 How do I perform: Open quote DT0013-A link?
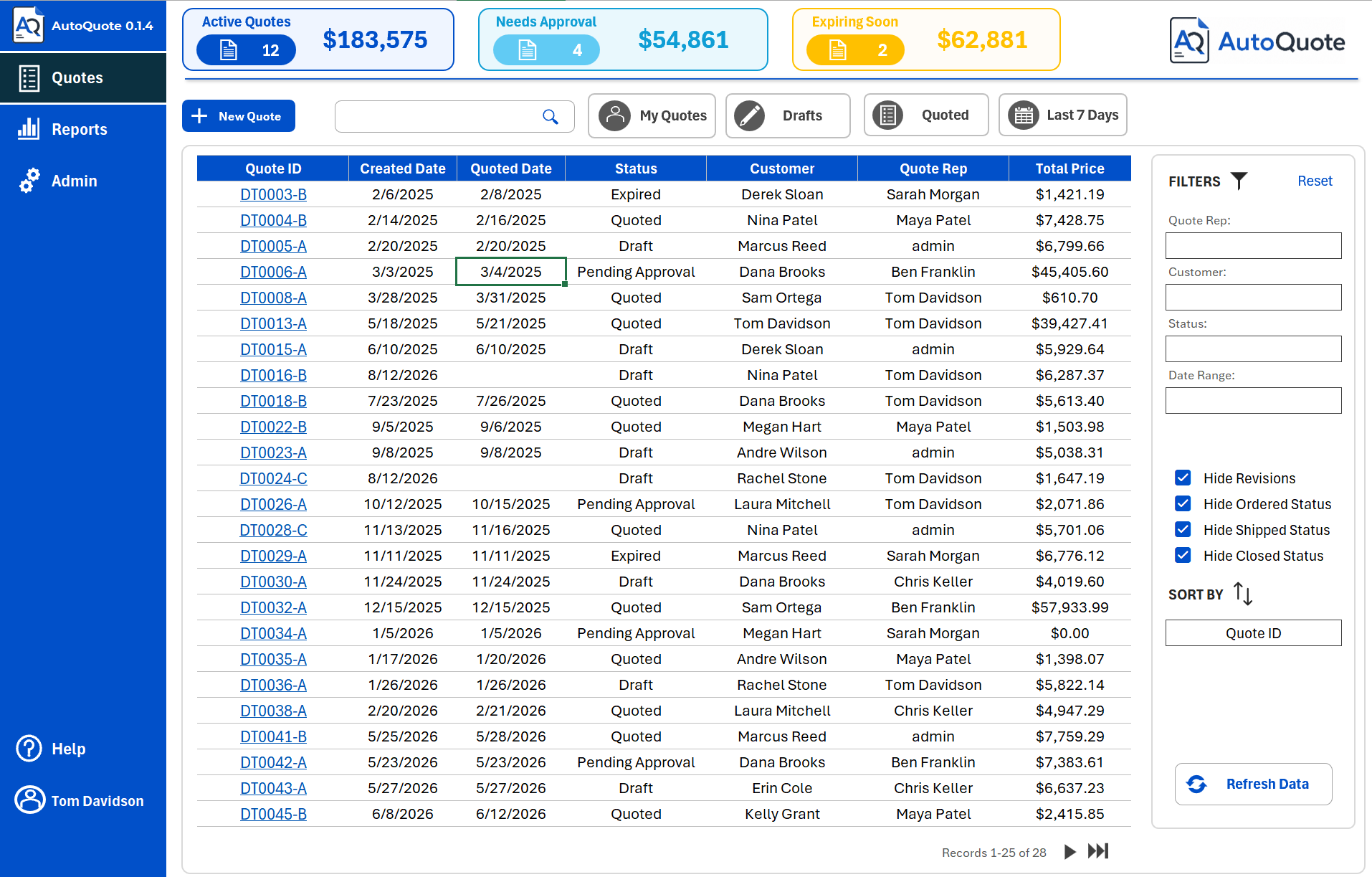point(273,323)
